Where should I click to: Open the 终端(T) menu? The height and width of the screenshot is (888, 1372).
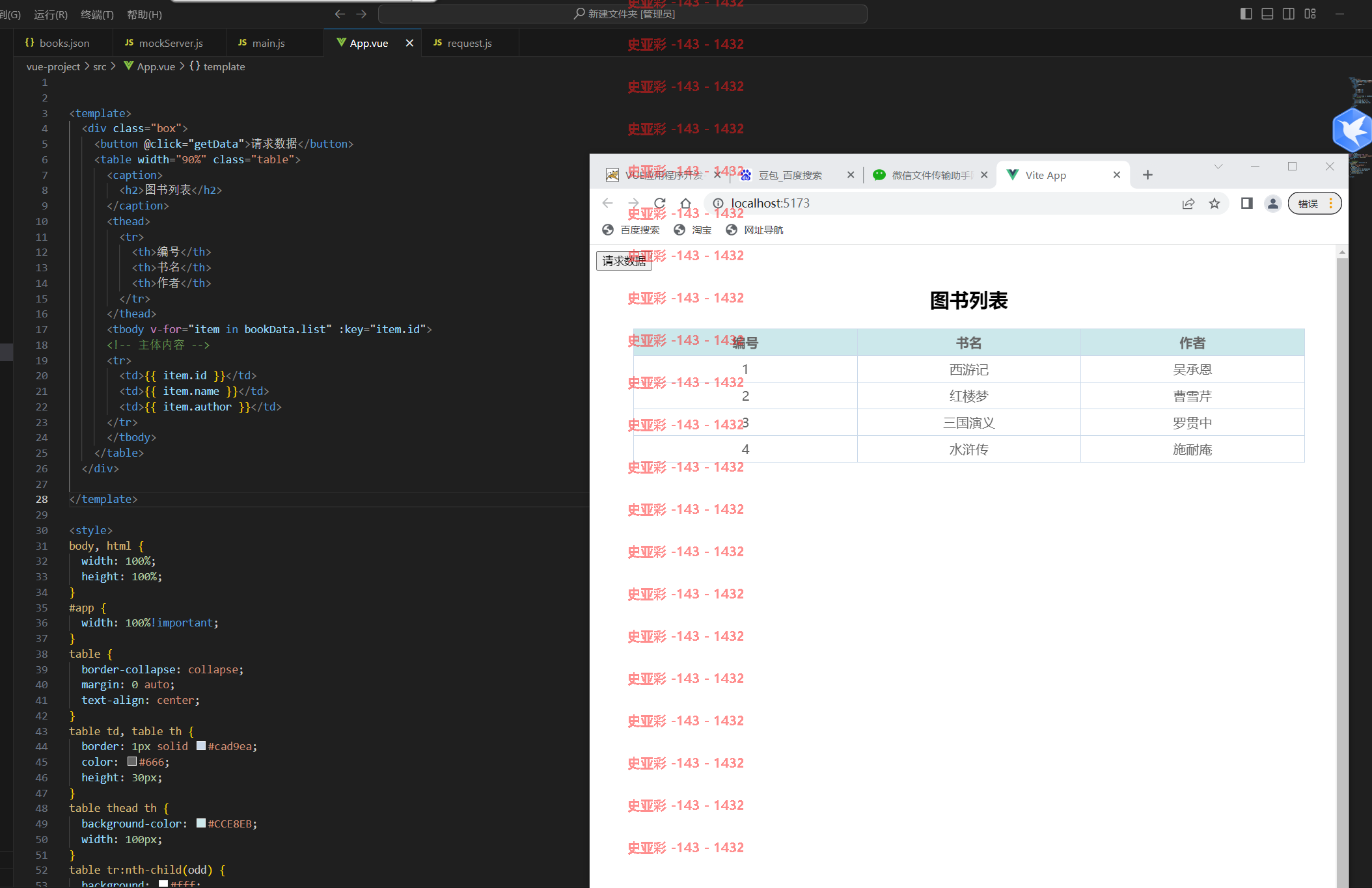pos(97,14)
